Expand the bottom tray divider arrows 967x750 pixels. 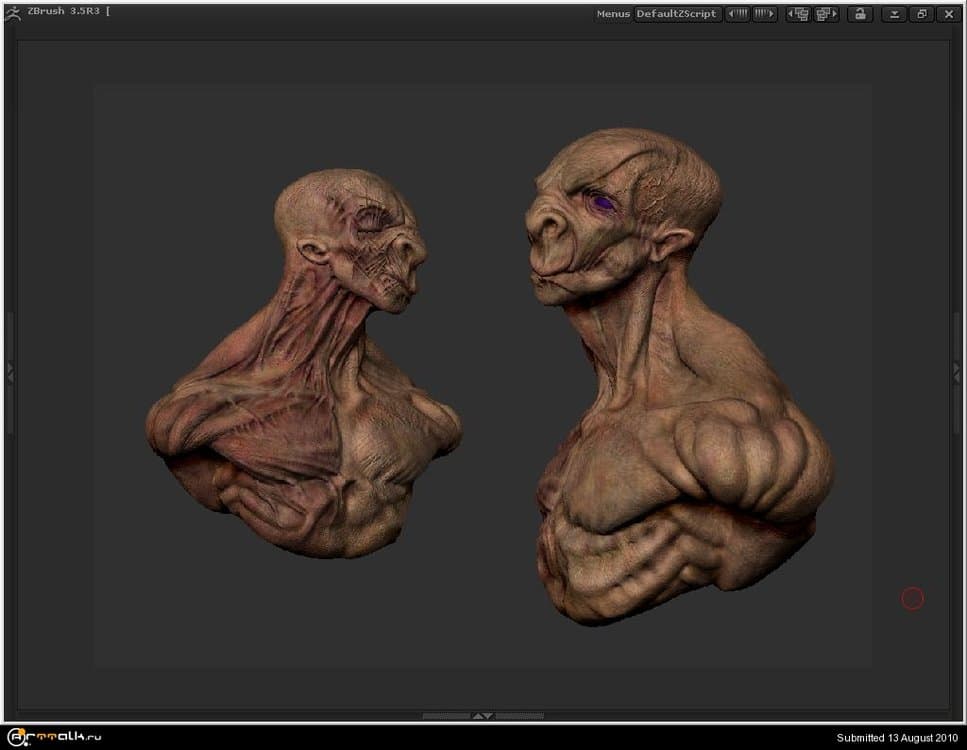click(x=483, y=716)
